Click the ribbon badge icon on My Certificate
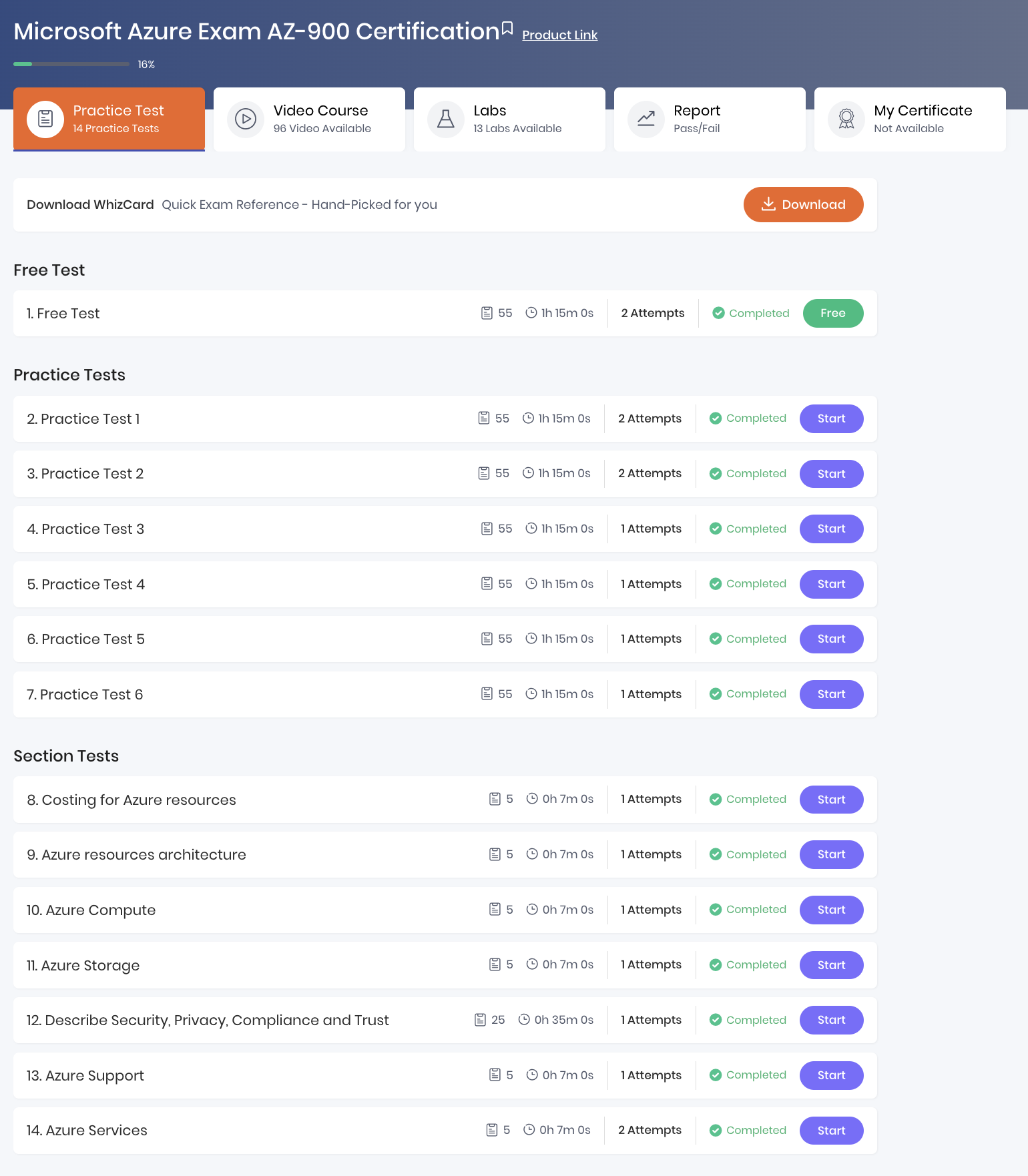The width and height of the screenshot is (1028, 1176). [x=846, y=119]
